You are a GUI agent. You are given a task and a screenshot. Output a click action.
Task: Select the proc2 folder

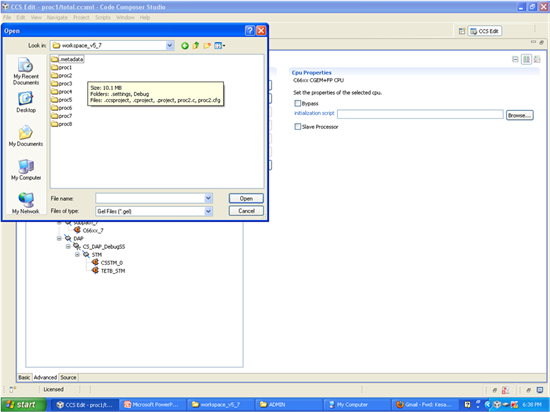coord(61,75)
